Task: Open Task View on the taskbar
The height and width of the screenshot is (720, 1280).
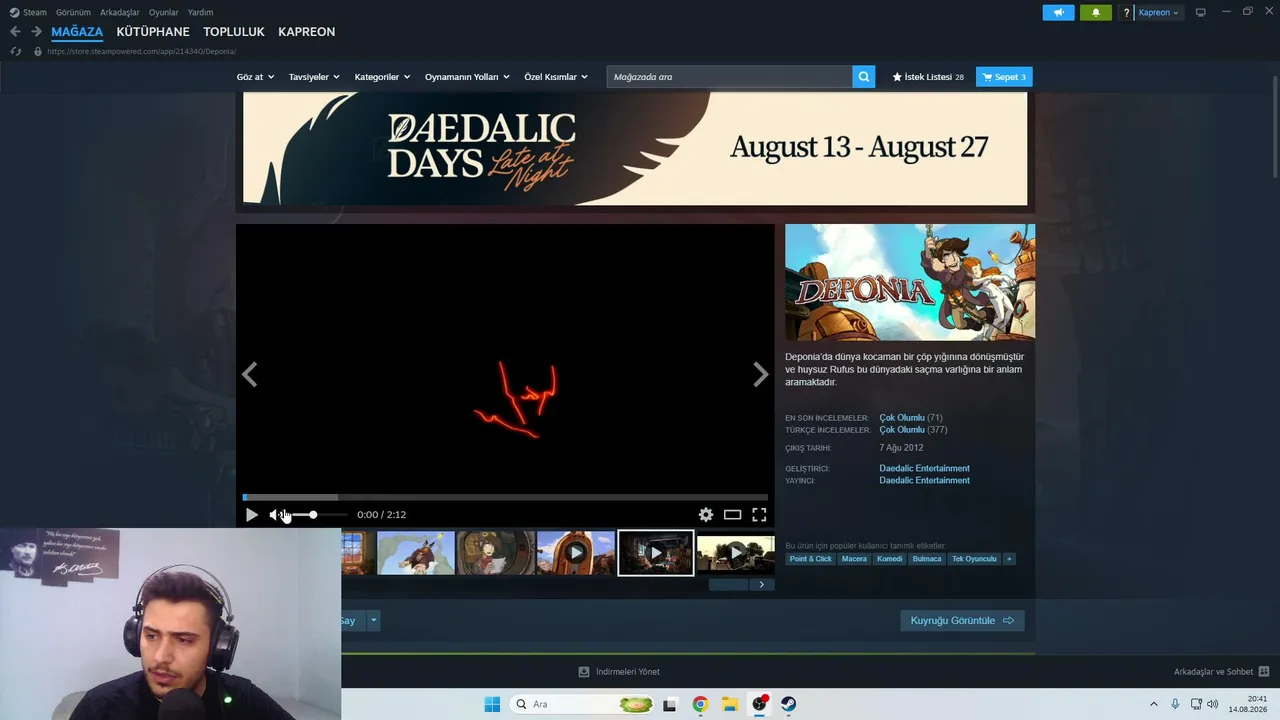Action: [670, 704]
